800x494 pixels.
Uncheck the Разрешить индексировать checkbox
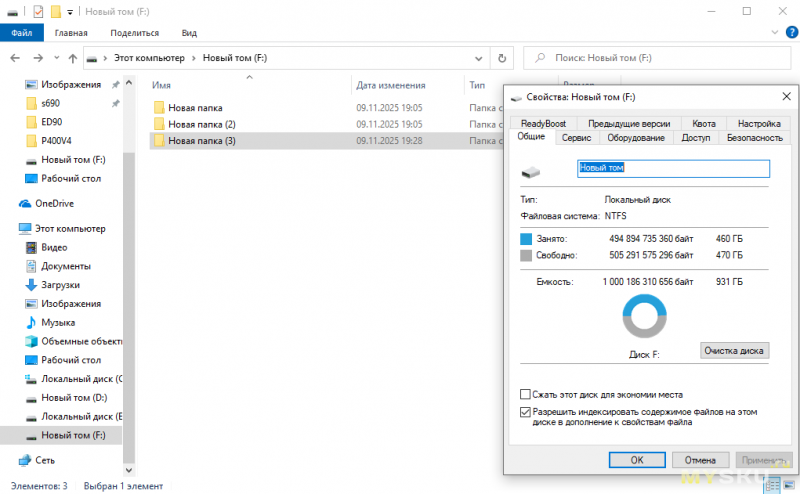pyautogui.click(x=526, y=411)
